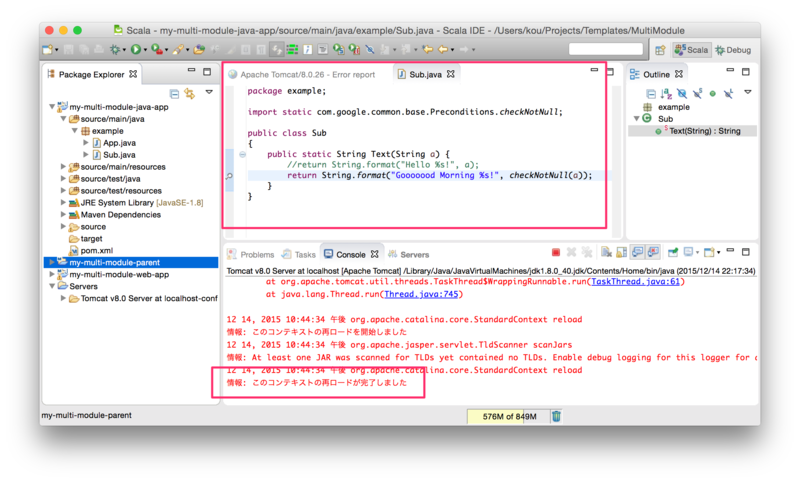Close the Sub.java editor tab
800x482 pixels.
451,74
